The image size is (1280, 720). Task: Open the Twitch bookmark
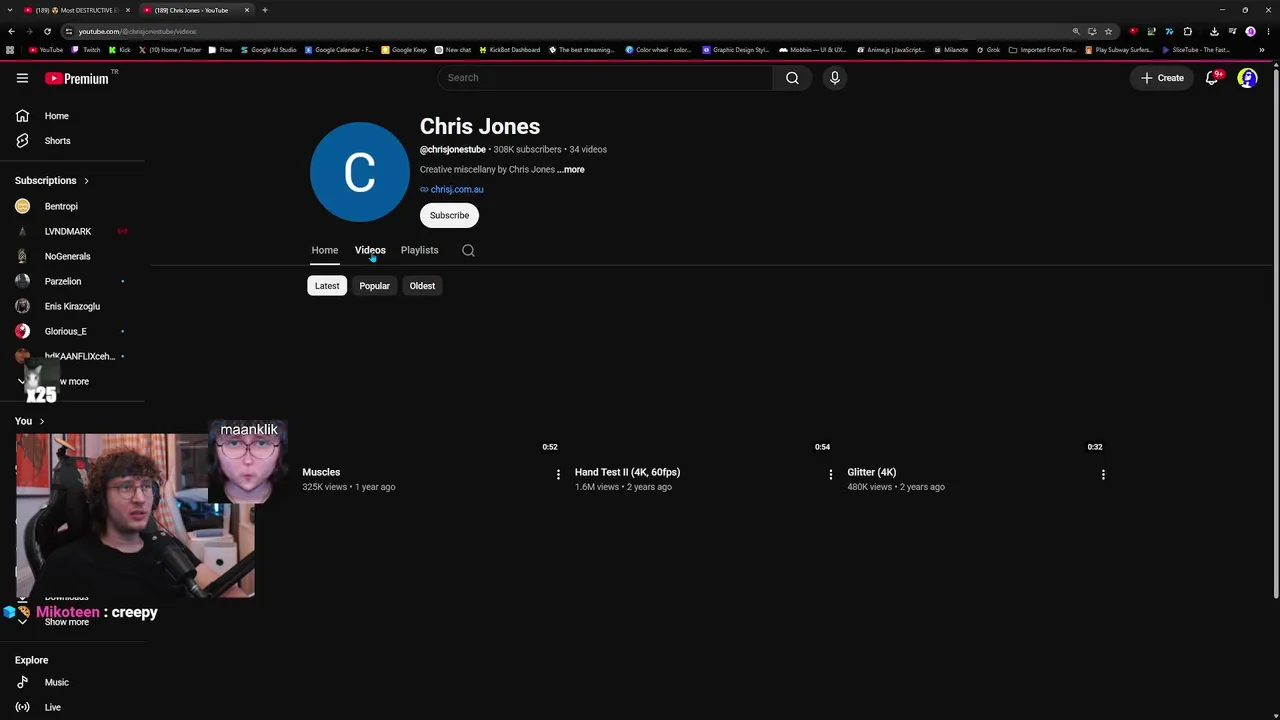tap(86, 50)
